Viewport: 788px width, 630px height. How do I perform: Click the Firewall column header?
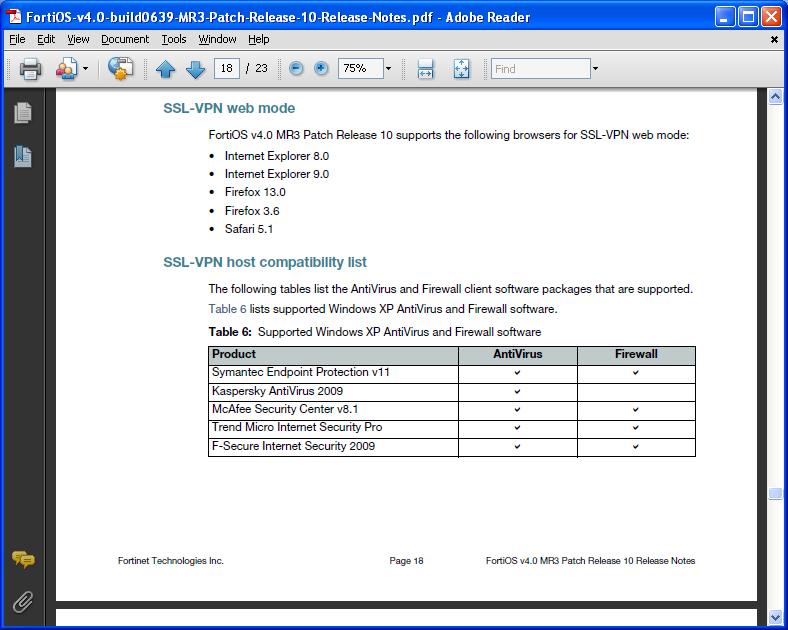(x=636, y=354)
